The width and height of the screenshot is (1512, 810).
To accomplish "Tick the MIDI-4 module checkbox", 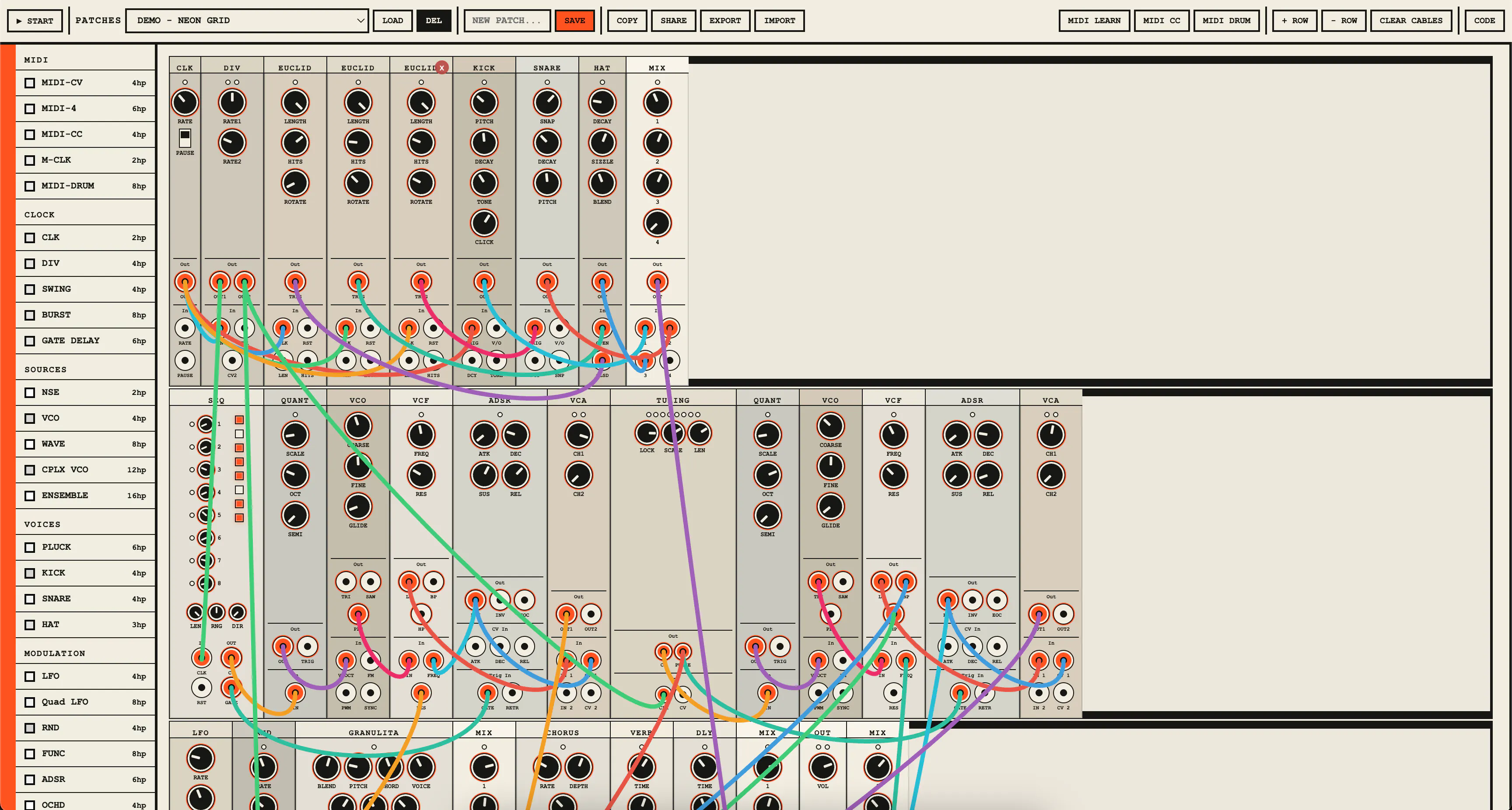I will [x=30, y=108].
